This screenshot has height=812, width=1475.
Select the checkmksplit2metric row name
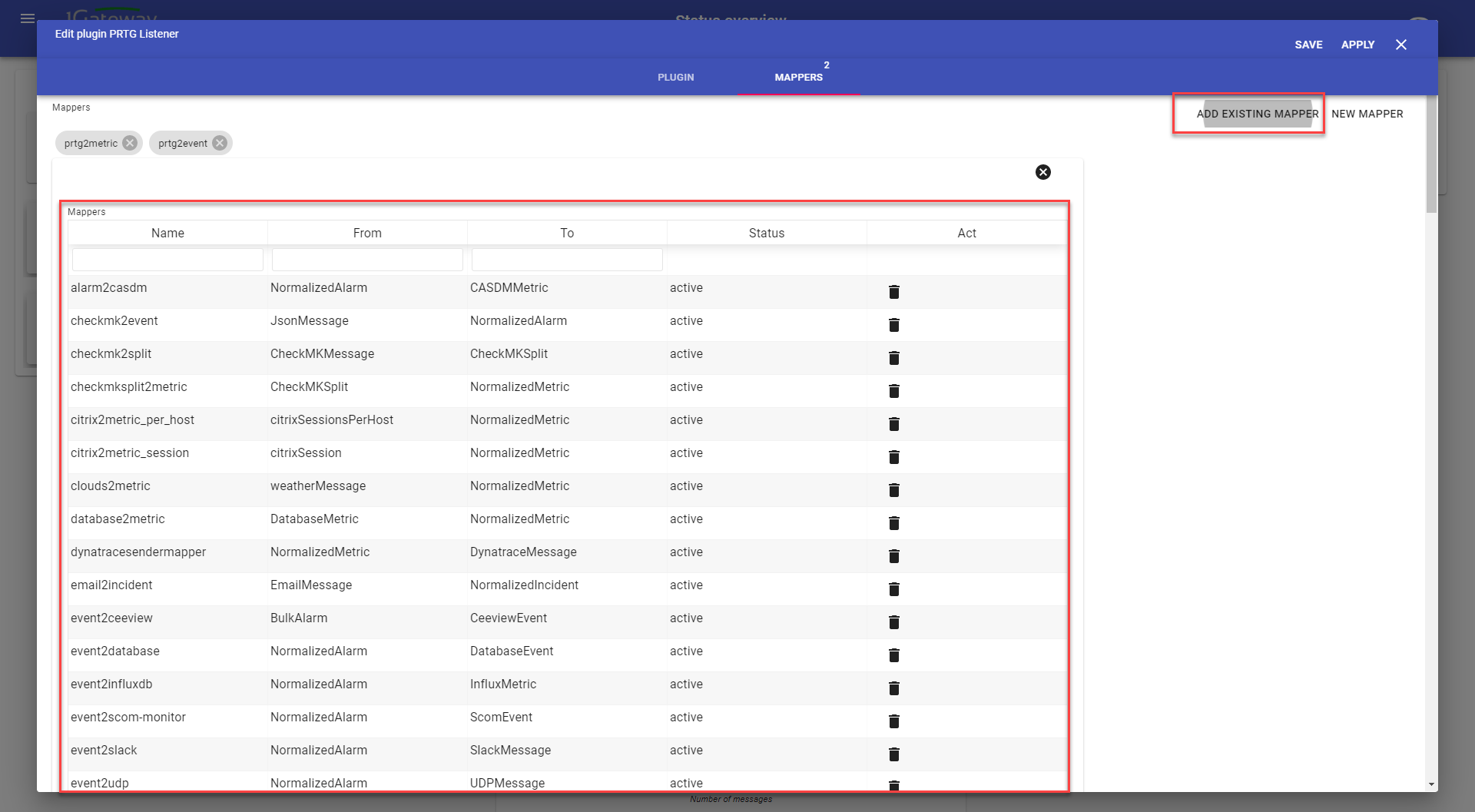[128, 386]
